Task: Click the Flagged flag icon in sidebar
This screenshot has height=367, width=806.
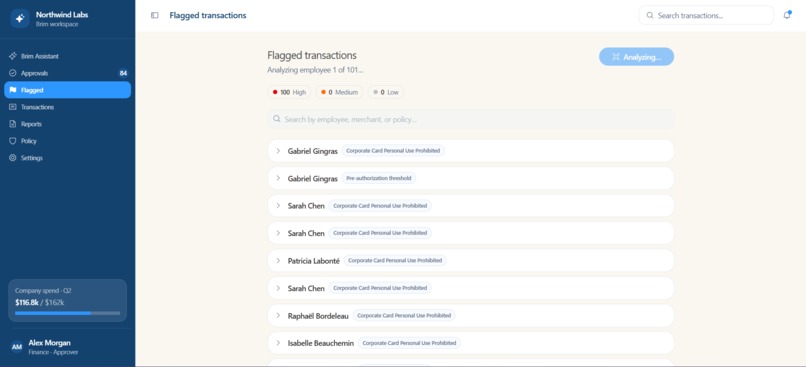Action: click(x=13, y=90)
